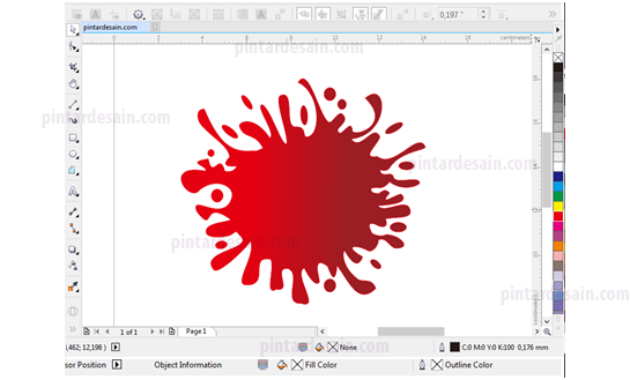Viewport: 630px width, 380px height.
Task: Select the dimmed round tool at toolbox bottom
Action: pos(73,311)
